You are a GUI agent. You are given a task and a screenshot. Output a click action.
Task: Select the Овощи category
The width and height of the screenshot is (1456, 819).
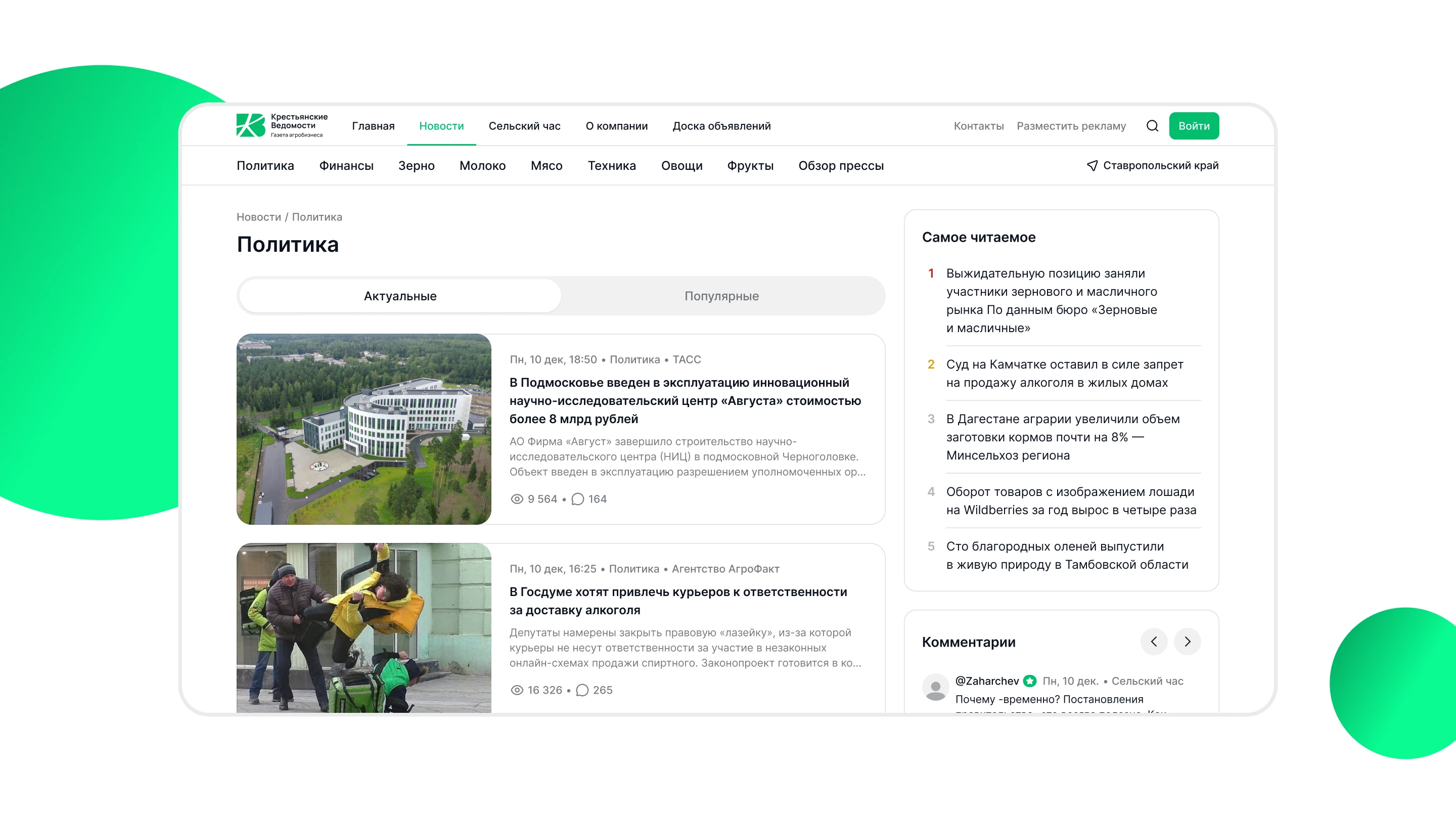click(681, 166)
